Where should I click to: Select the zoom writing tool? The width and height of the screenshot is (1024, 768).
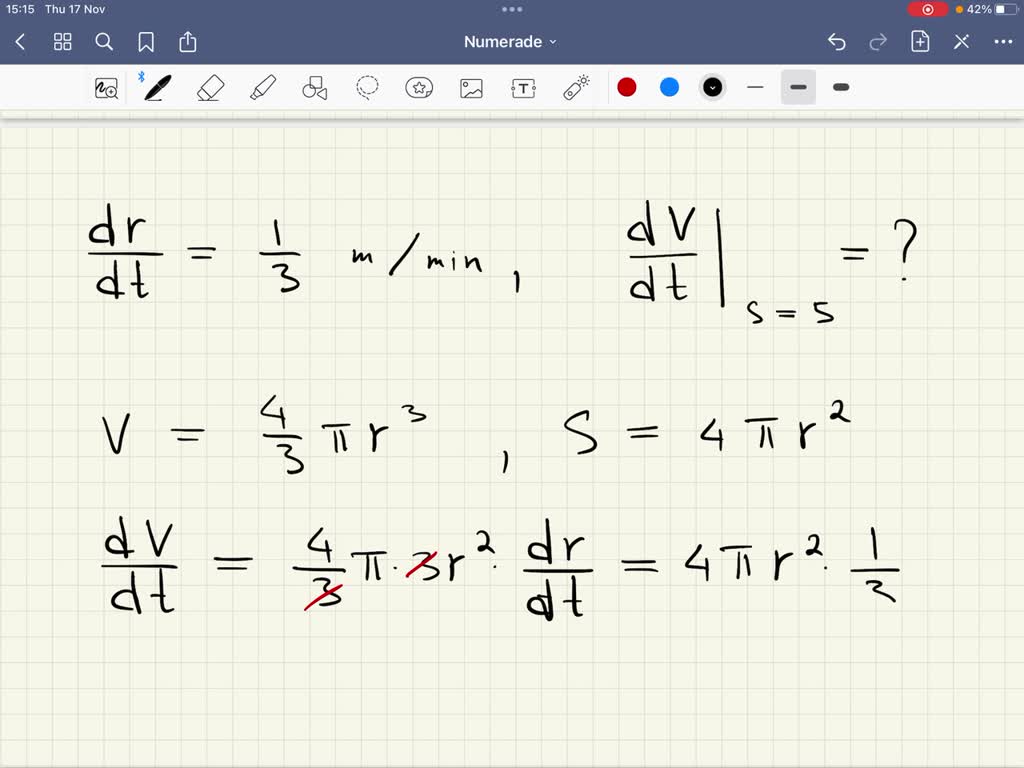pyautogui.click(x=107, y=87)
